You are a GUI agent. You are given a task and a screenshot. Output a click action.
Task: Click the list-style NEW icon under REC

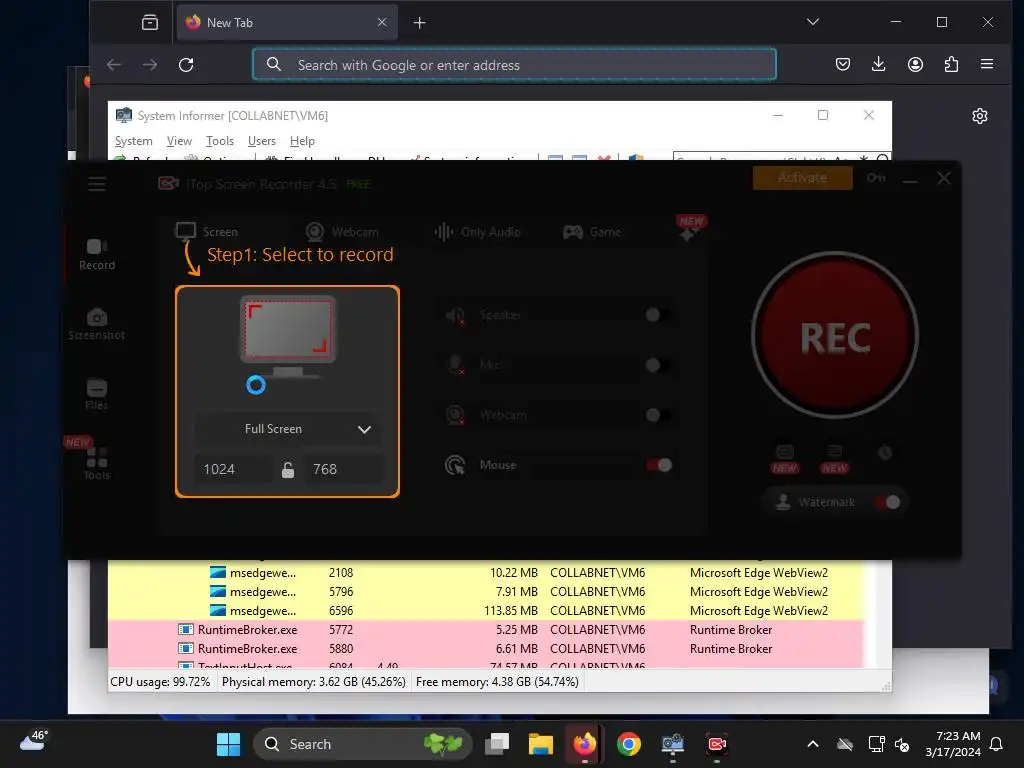pos(835,459)
